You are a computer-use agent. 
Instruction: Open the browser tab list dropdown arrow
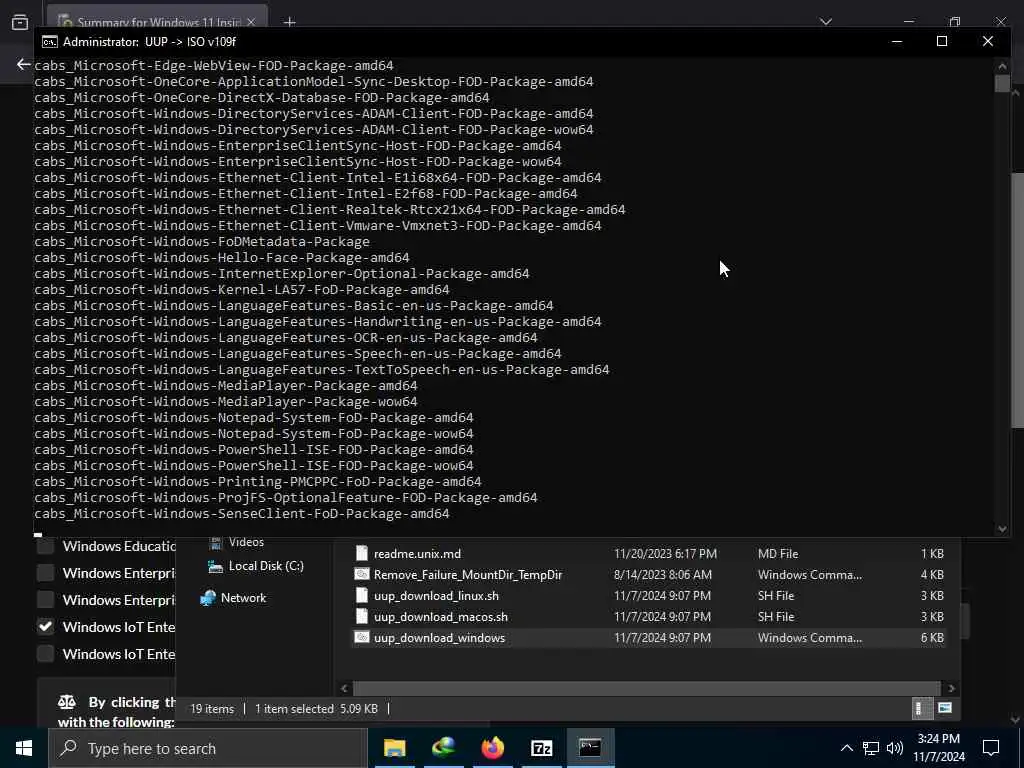pos(825,22)
